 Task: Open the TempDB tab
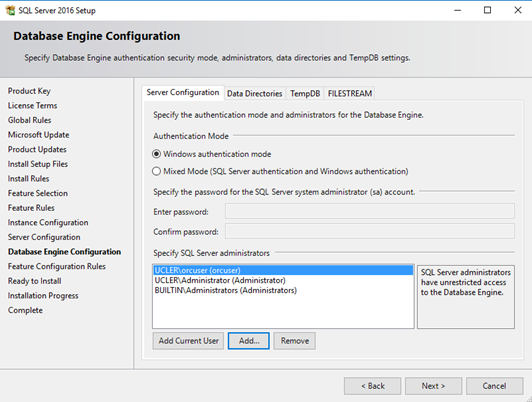(305, 94)
